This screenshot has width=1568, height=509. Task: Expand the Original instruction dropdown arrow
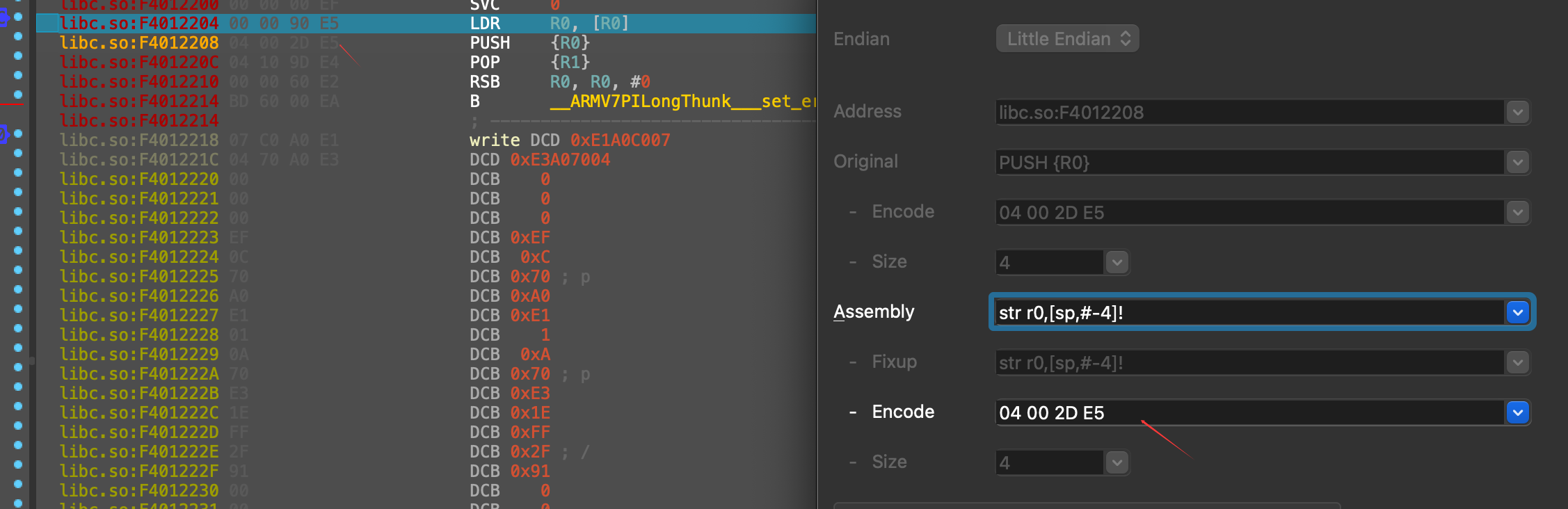[1517, 162]
